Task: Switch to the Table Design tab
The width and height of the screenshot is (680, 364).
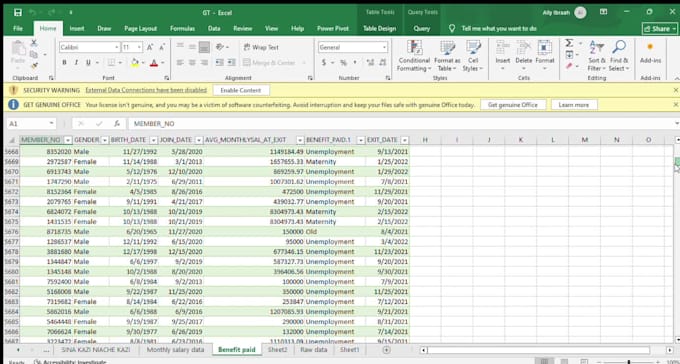Action: 379,29
